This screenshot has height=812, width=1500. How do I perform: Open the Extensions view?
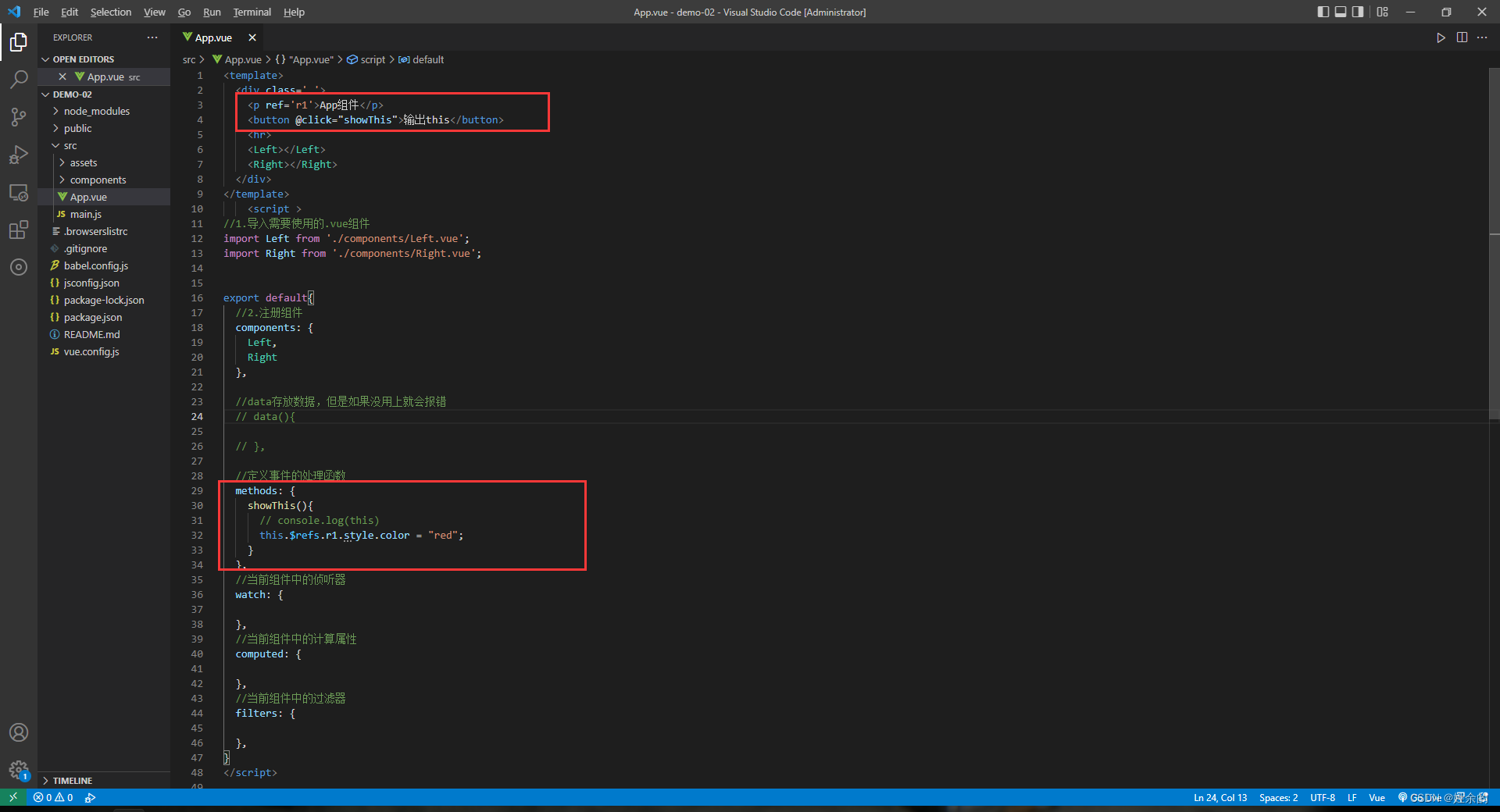(19, 230)
